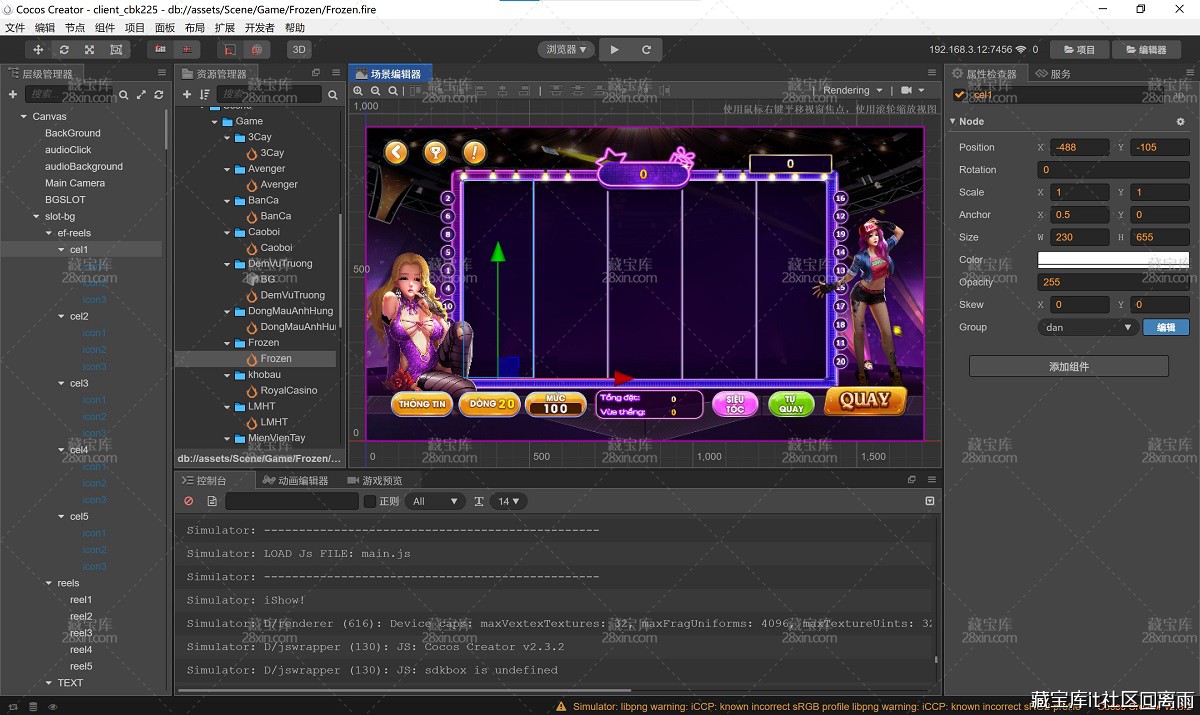
Task: Click the 添加组件 add component button
Action: coord(1069,367)
